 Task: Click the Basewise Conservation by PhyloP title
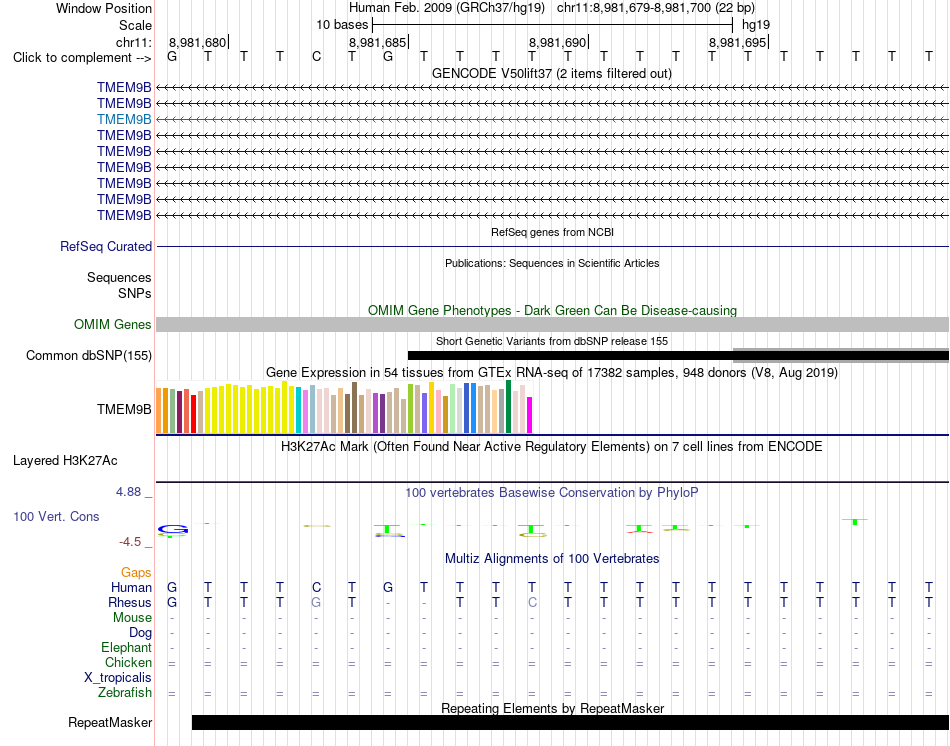(x=552, y=493)
